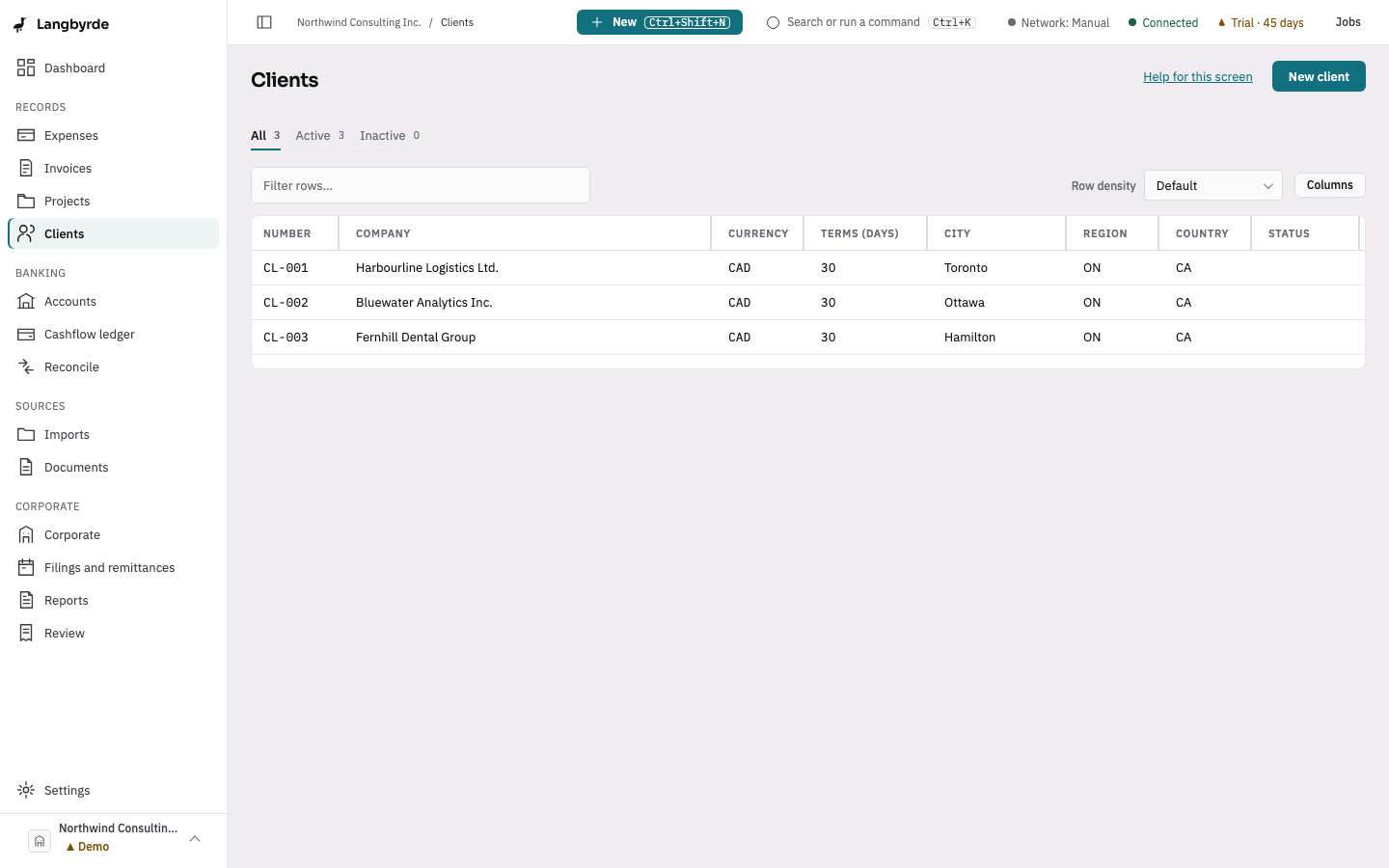Click the Reports document icon
This screenshot has width=1389, height=868.
(26, 600)
